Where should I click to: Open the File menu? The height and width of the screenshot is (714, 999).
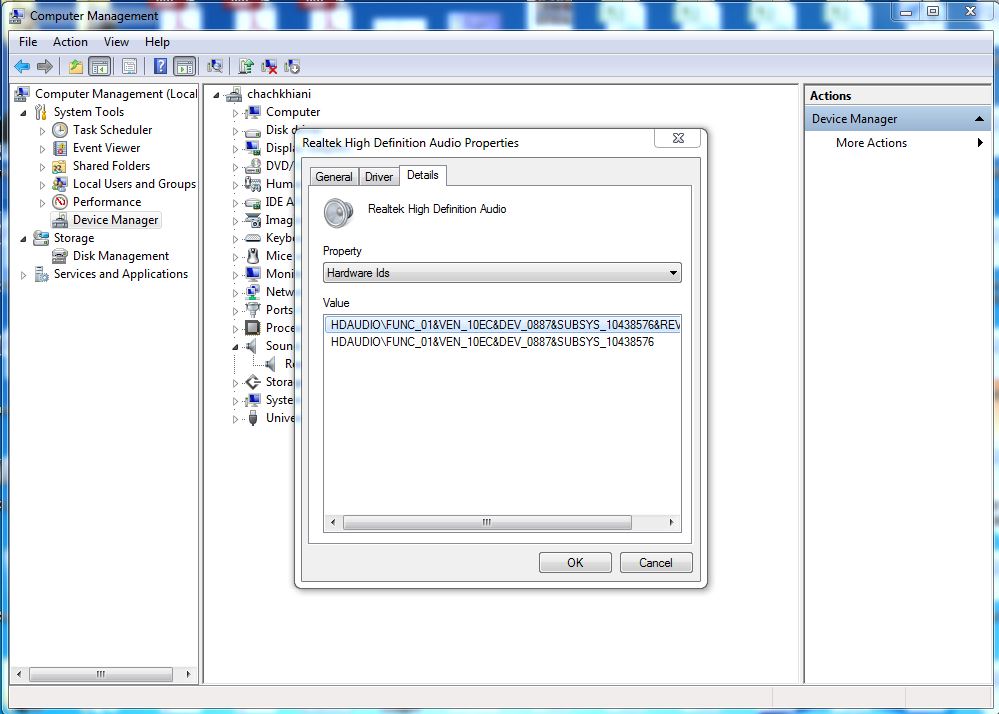(28, 42)
